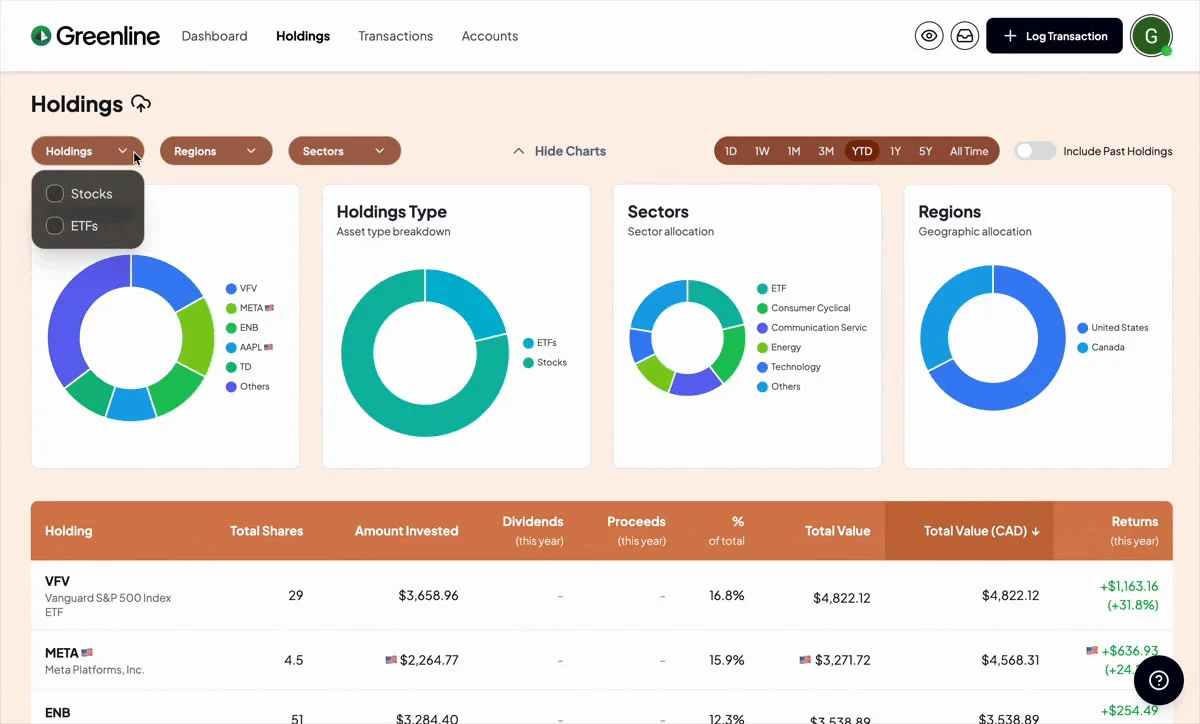Select 1Y time range
Viewport: 1200px width, 724px height.
pyautogui.click(x=896, y=151)
